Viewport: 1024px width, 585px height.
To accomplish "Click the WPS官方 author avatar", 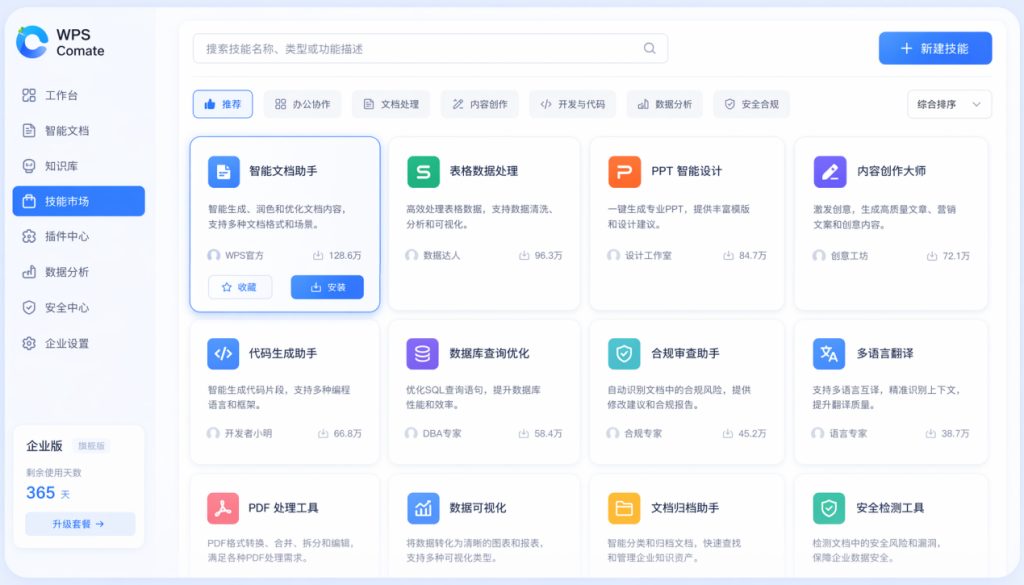I will click(x=214, y=255).
